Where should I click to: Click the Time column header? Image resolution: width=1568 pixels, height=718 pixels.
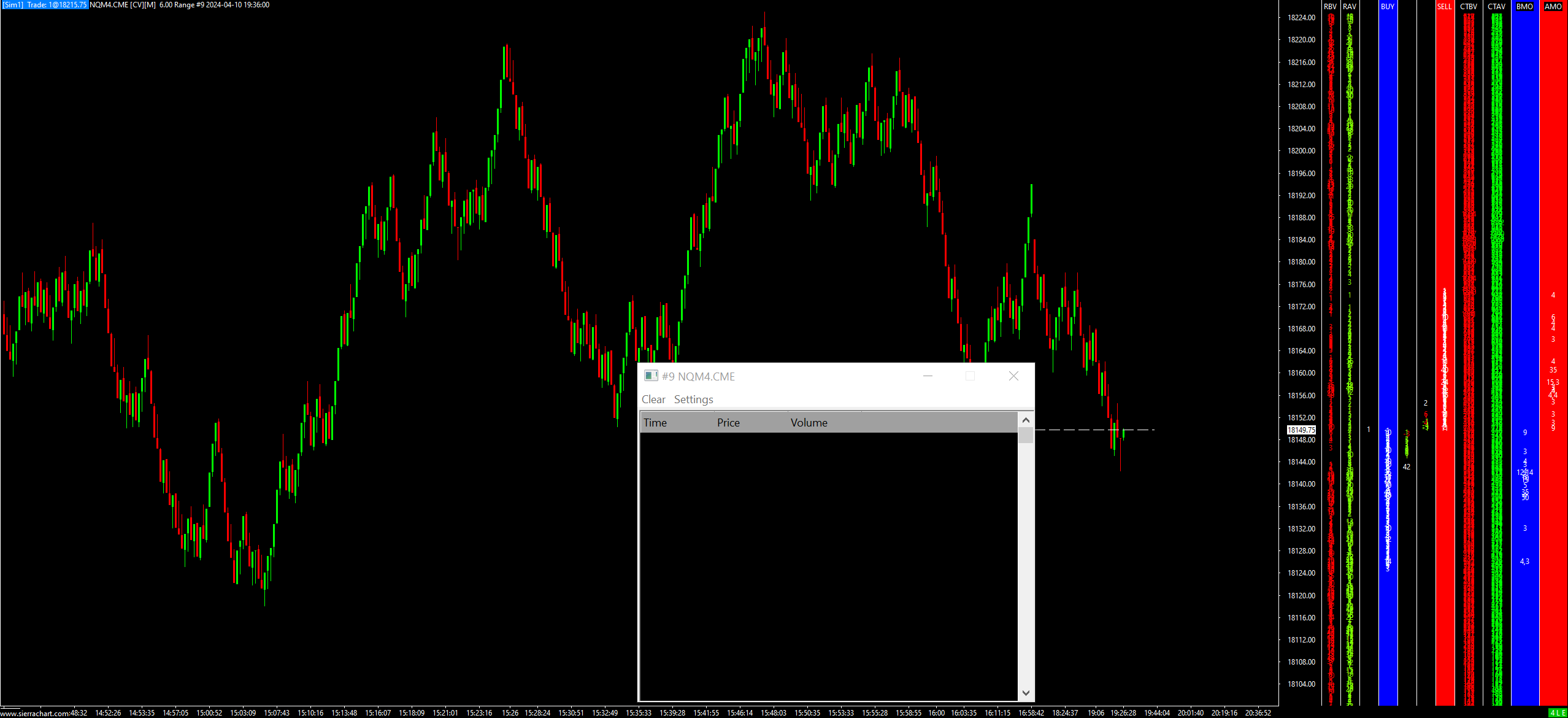point(655,422)
